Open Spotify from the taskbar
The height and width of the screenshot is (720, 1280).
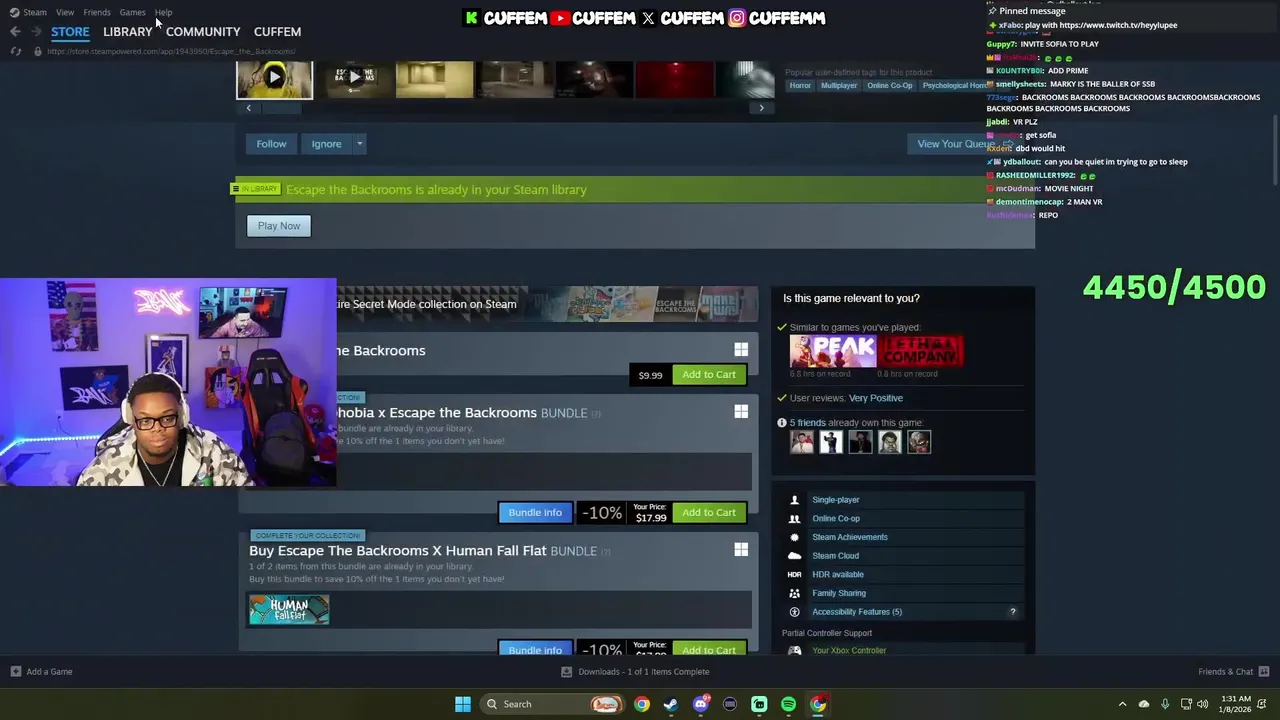pos(788,704)
